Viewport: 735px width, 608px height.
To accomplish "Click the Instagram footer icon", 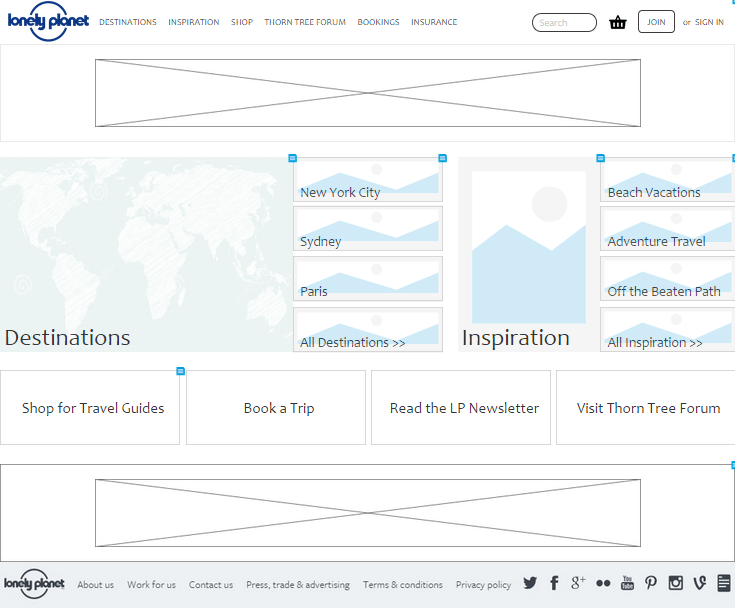I will pos(676,583).
